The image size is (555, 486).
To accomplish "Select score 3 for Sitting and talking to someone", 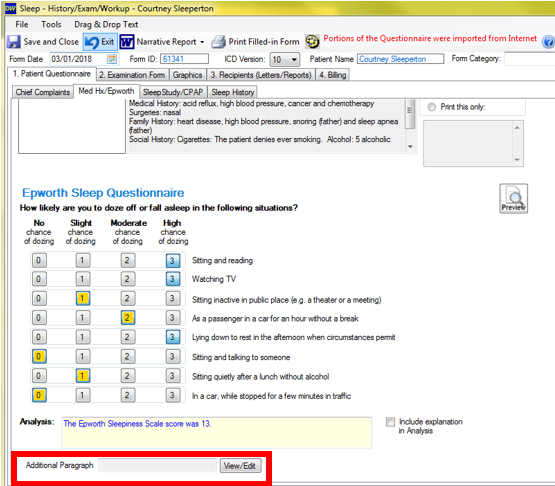I will point(172,356).
